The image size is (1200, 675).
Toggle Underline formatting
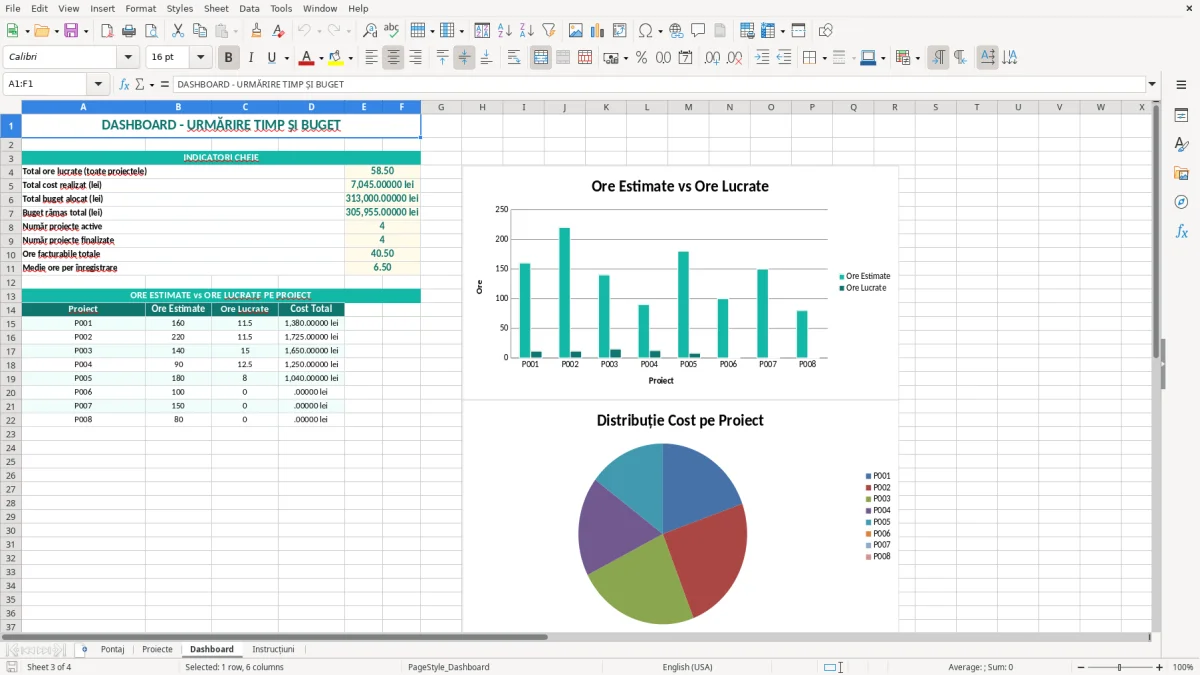click(271, 58)
